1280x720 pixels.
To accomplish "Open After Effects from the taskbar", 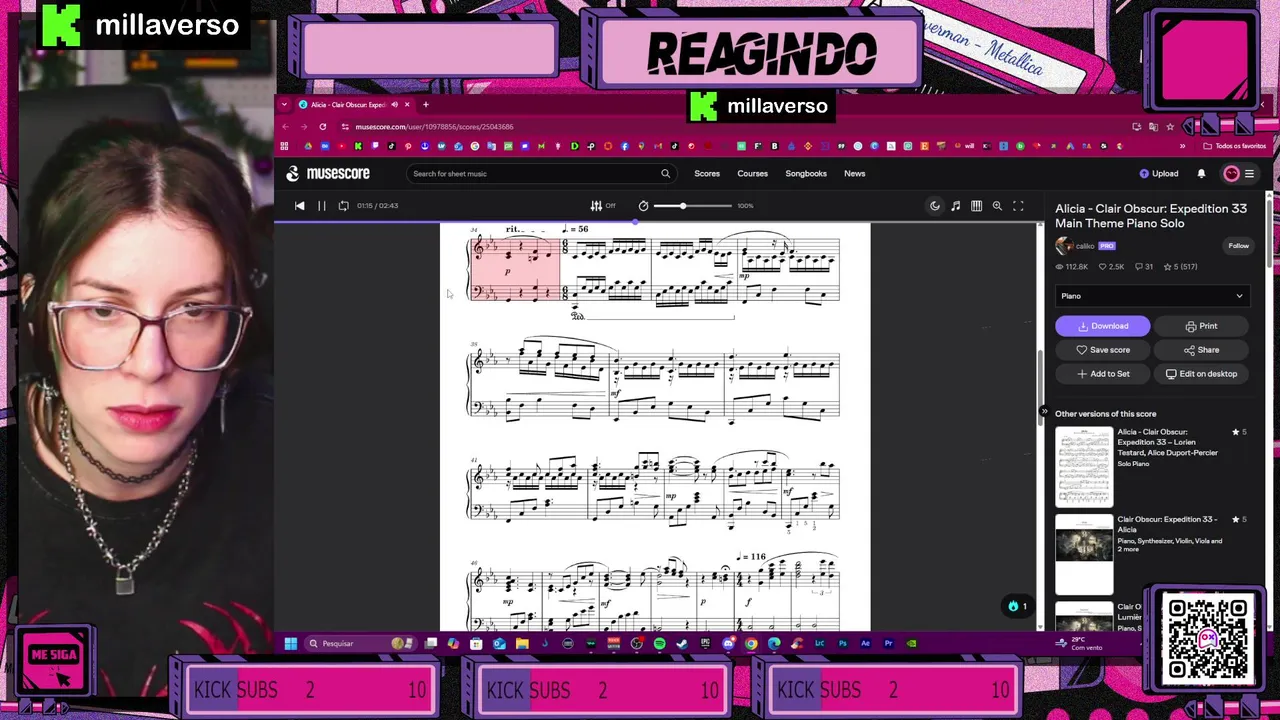I will click(865, 643).
